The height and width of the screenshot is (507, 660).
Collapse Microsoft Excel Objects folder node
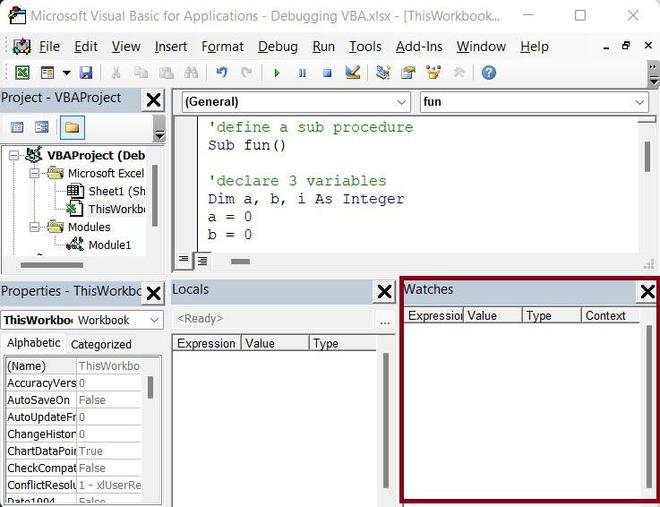(34, 173)
